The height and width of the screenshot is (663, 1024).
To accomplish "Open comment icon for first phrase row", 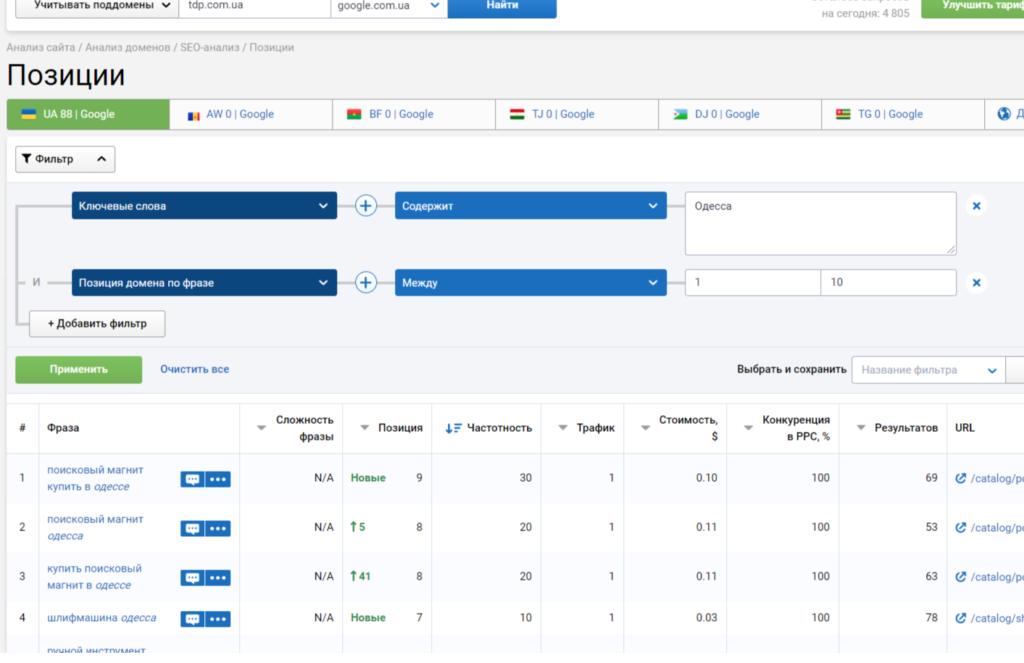I will 192,479.
